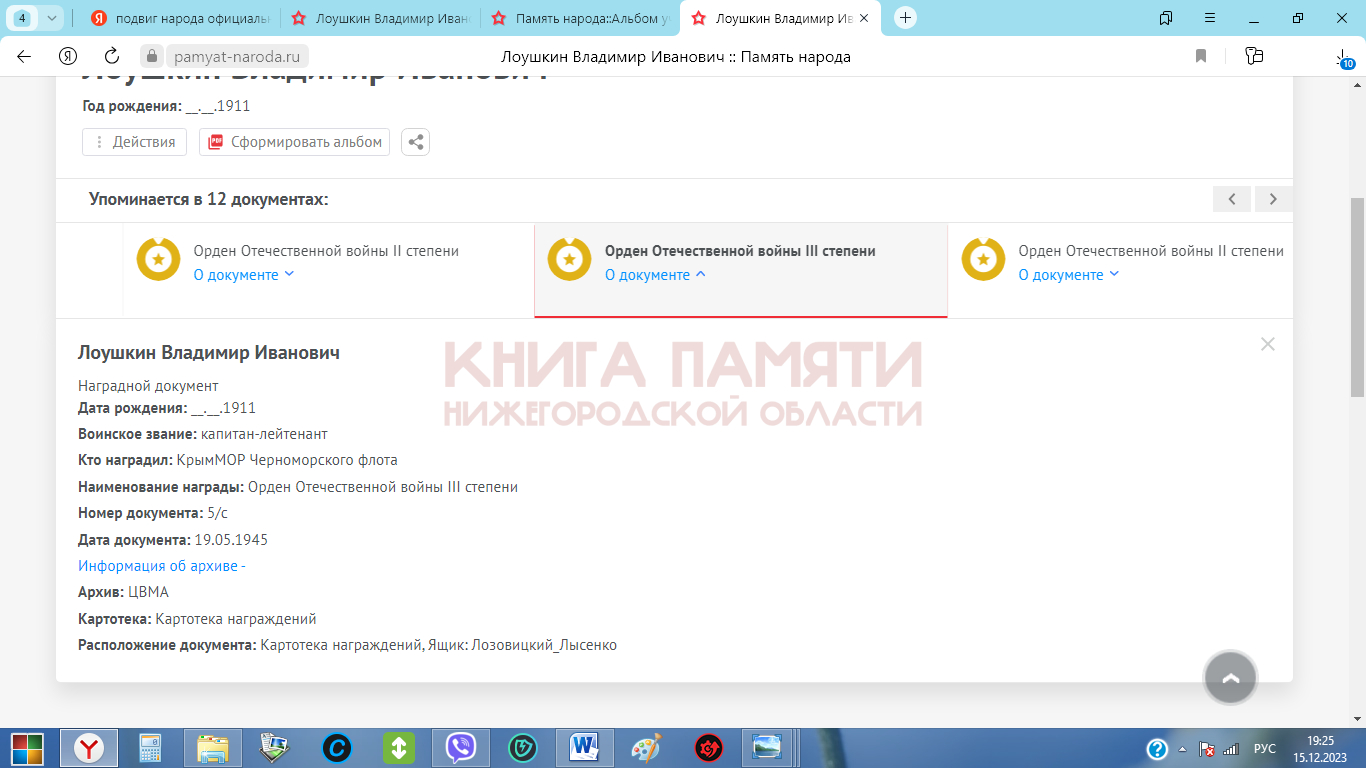The height and width of the screenshot is (768, 1366).
Task: Close the active Лоушкин tab
Action: (x=864, y=18)
